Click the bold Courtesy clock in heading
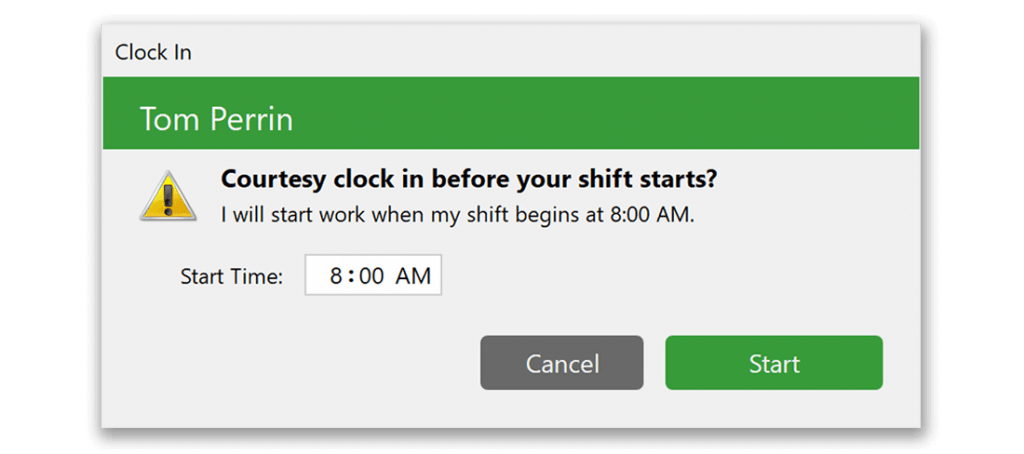Image resolution: width=1024 pixels, height=454 pixels. pos(468,180)
